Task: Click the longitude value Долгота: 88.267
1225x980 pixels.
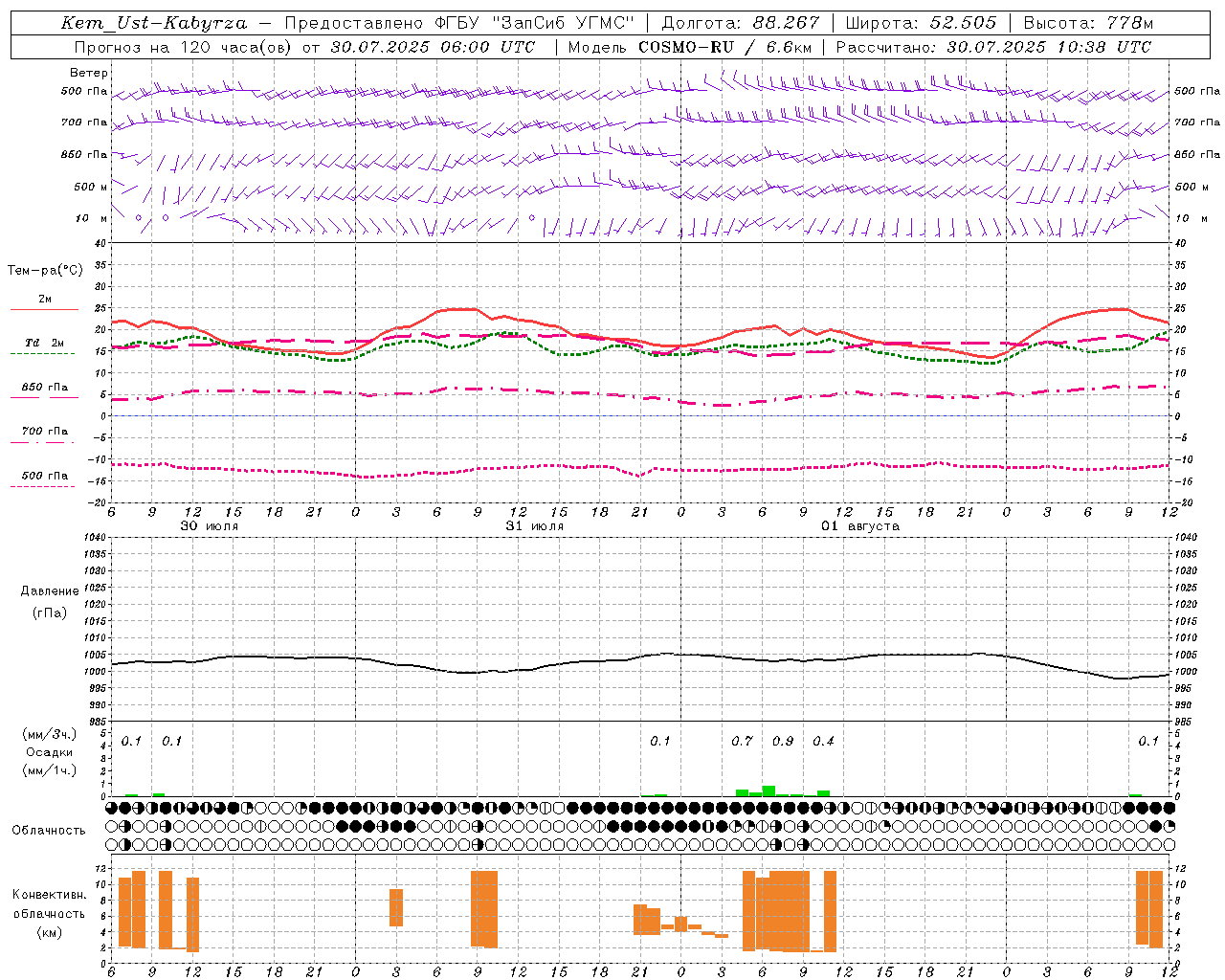Action: tap(740, 23)
